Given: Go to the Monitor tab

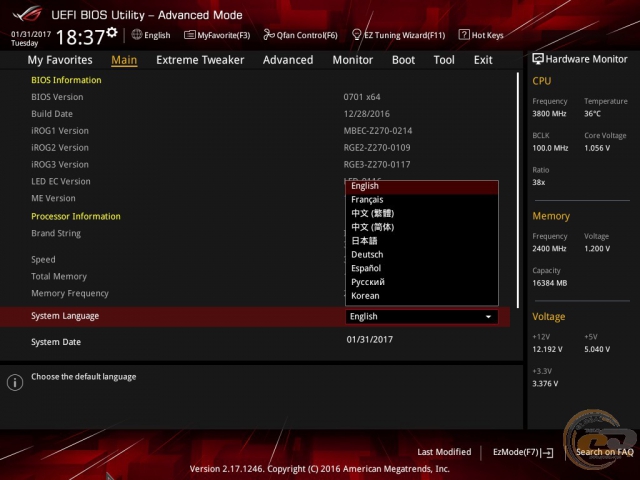Looking at the screenshot, I should (x=353, y=60).
